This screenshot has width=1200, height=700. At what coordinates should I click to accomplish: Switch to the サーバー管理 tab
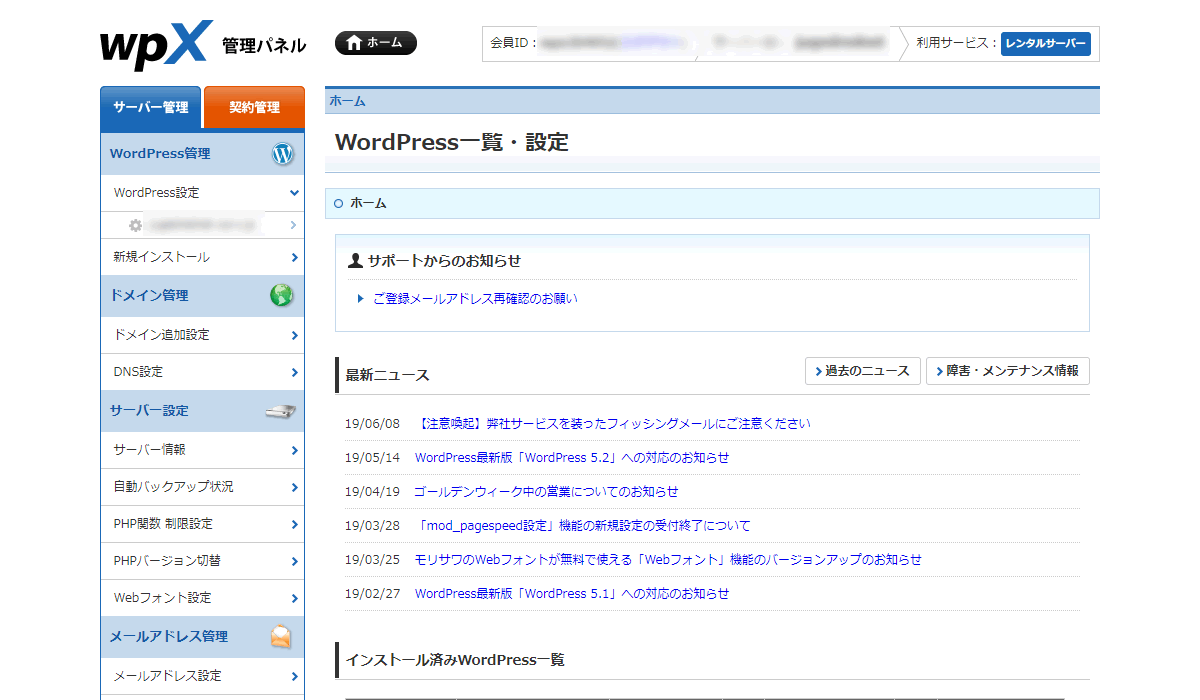(151, 108)
